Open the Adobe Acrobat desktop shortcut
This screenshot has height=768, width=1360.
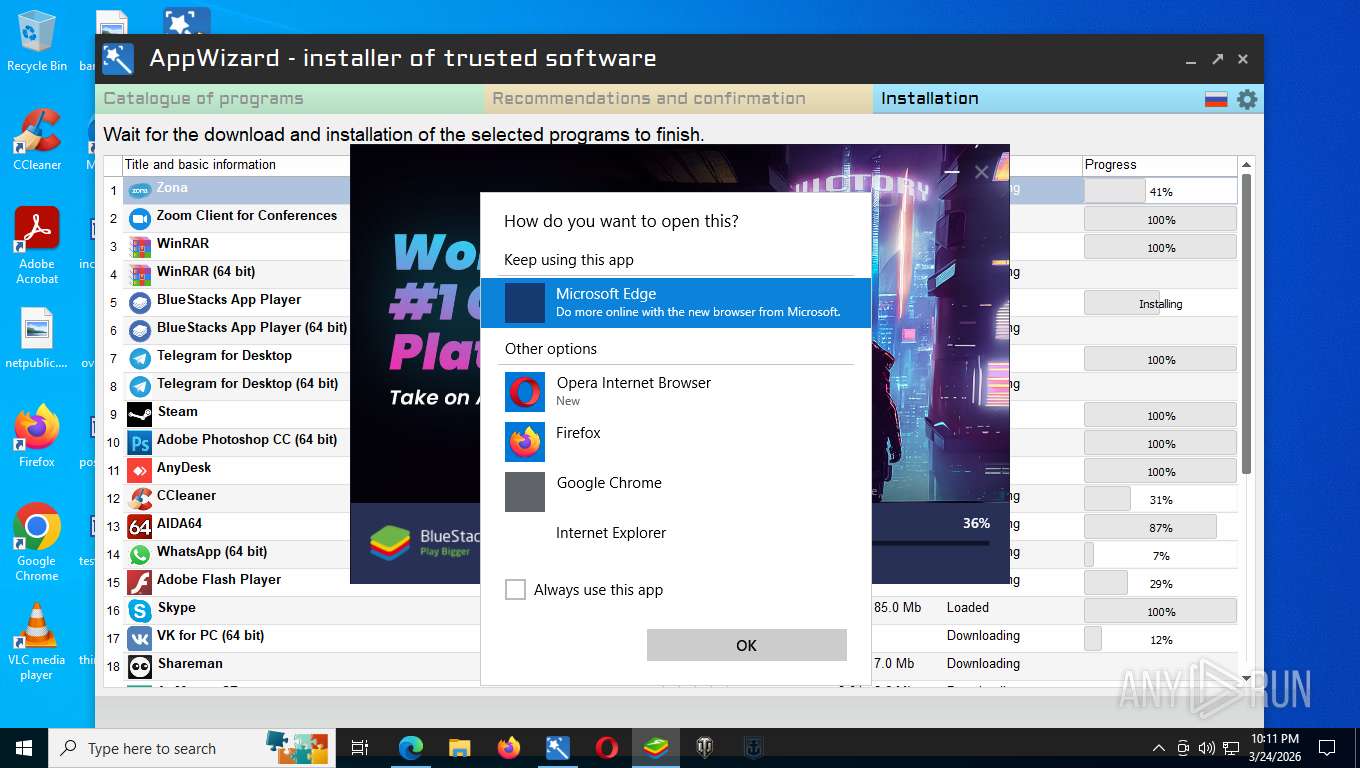point(37,246)
